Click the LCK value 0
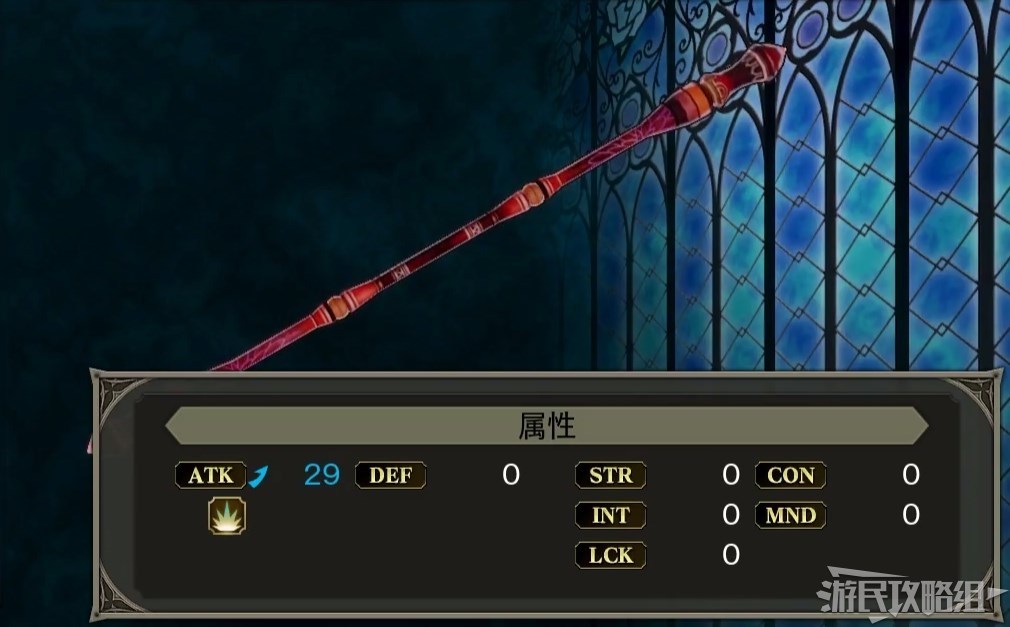The width and height of the screenshot is (1010, 627). 731,555
